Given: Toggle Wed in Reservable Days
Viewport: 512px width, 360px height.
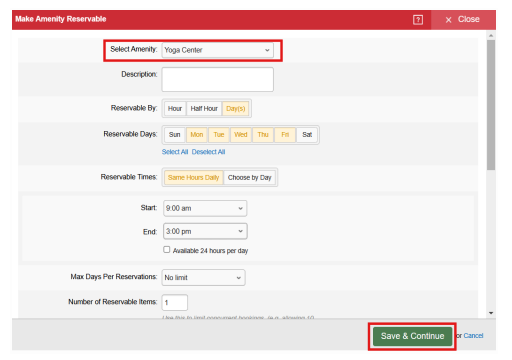Looking at the screenshot, I should [x=241, y=135].
